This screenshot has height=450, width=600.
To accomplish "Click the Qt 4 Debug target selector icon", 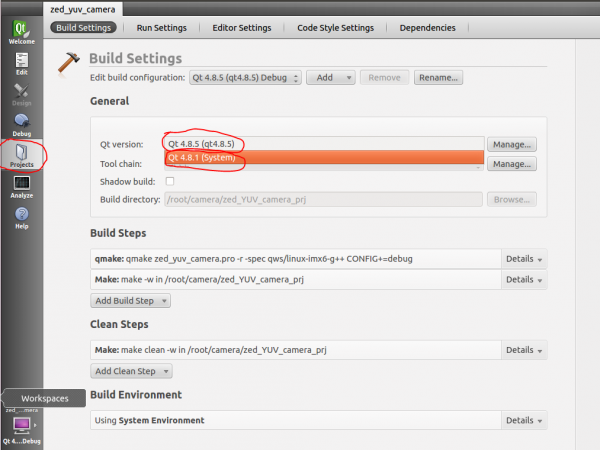I will 21,427.
